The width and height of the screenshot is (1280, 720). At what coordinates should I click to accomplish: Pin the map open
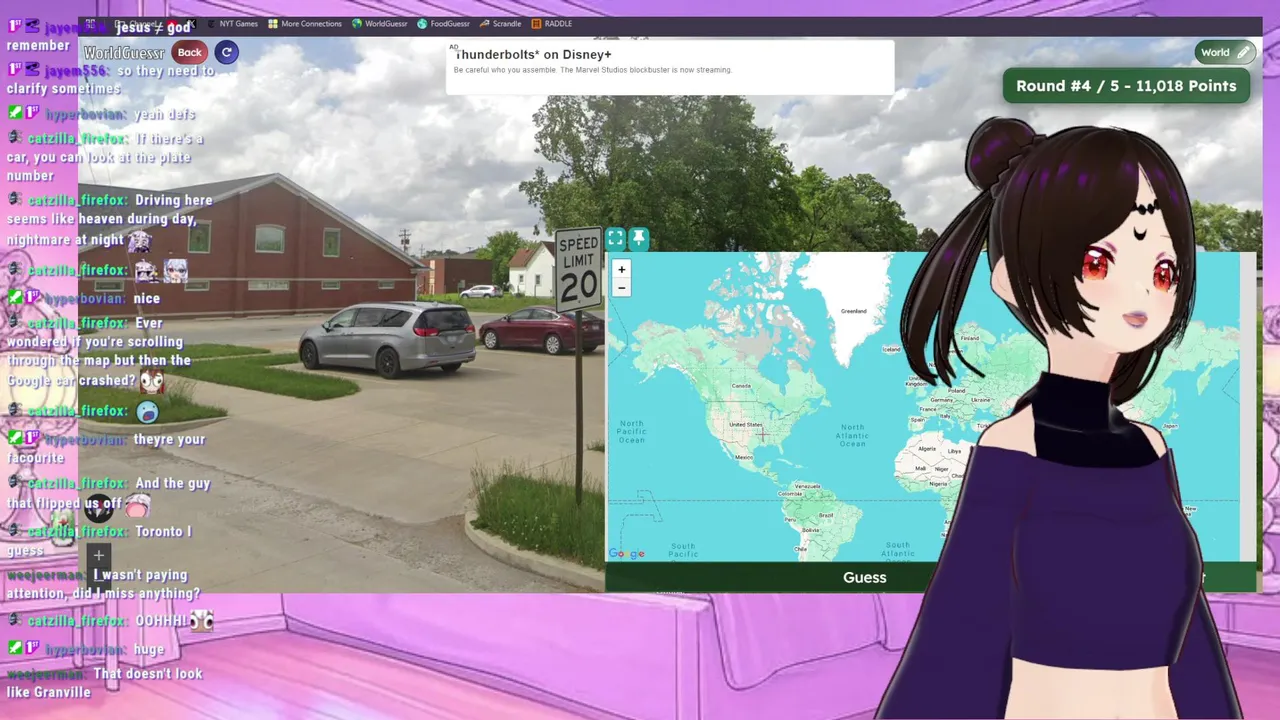pos(639,238)
